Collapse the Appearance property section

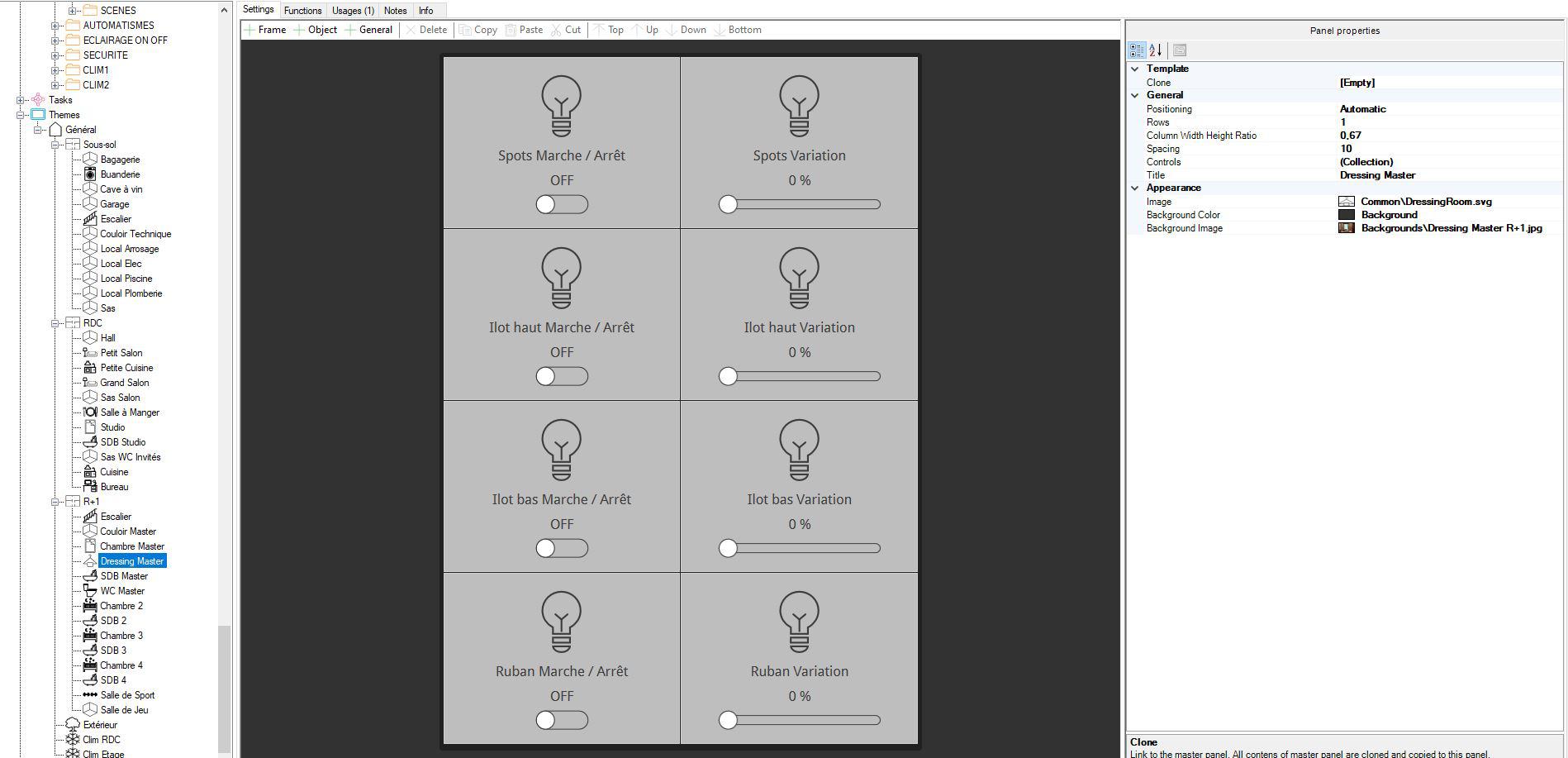click(x=1135, y=188)
